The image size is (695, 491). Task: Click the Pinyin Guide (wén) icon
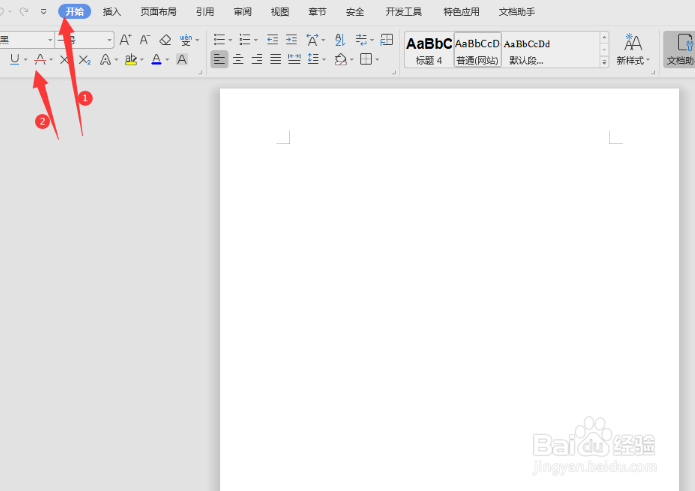coord(186,40)
